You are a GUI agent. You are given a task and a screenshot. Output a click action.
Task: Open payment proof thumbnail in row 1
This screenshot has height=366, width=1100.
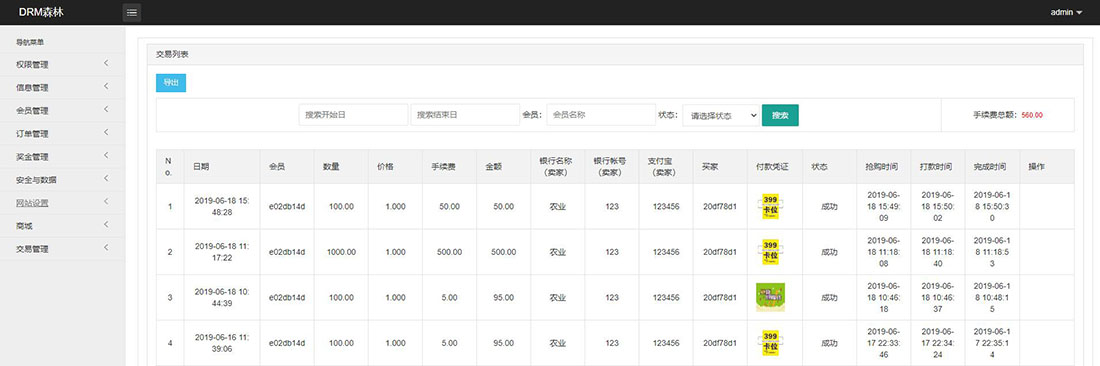pyautogui.click(x=770, y=207)
